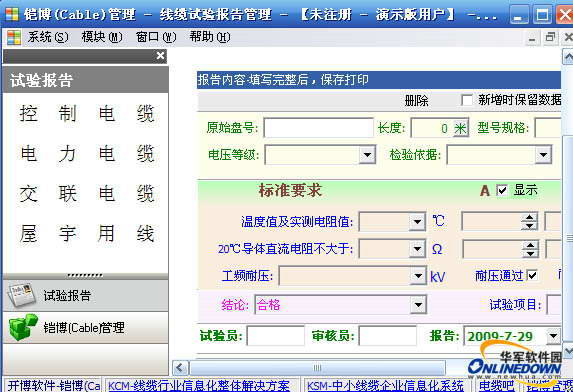Click the 米 unit button next to length
This screenshot has height=392, width=573.
pyautogui.click(x=460, y=128)
